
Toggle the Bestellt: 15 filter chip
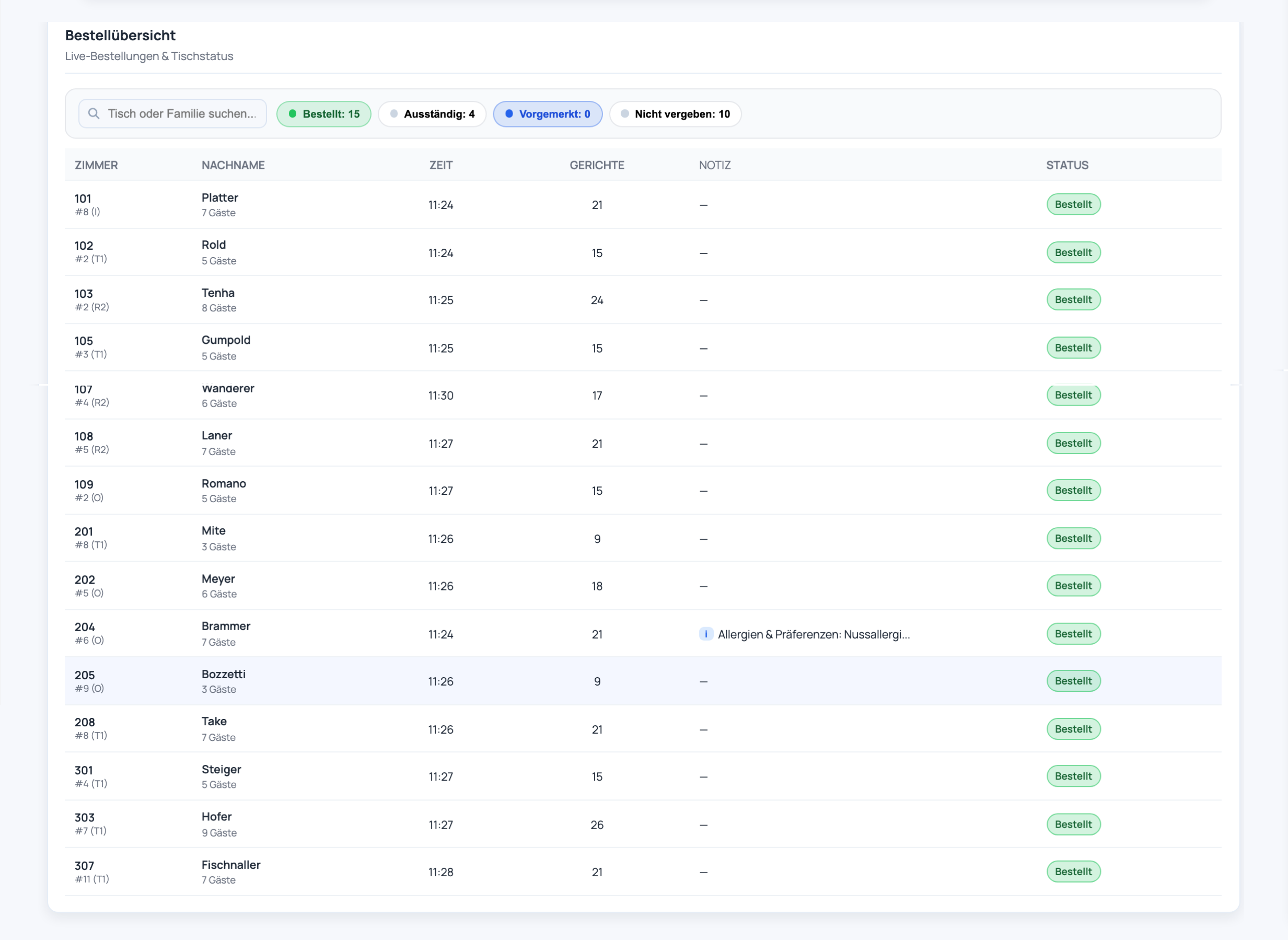pos(324,114)
